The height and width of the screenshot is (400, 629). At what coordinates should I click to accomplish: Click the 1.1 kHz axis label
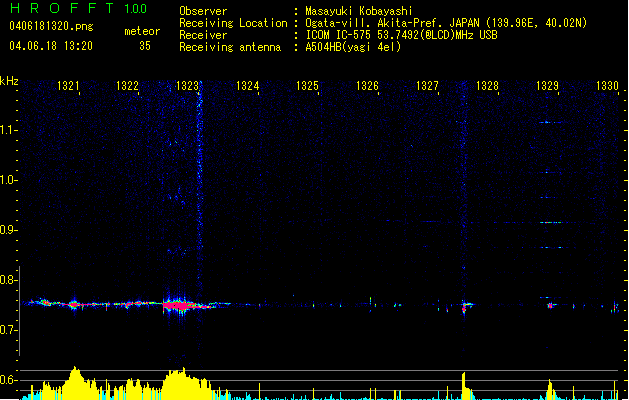[x=8, y=130]
